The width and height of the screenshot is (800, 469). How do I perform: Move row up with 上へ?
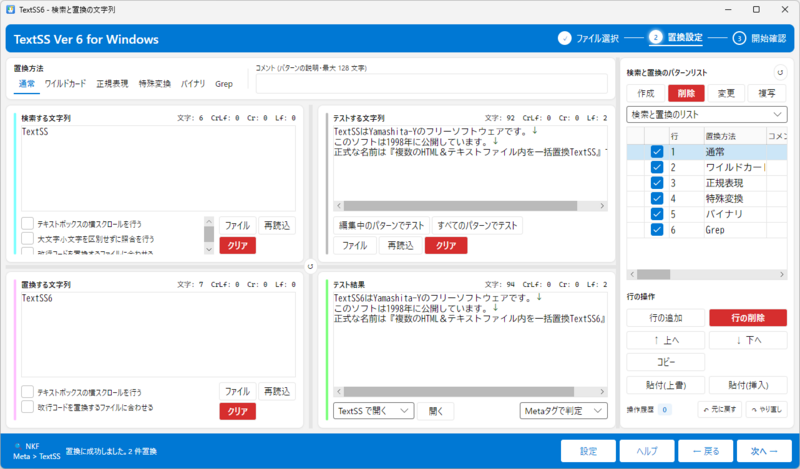pyautogui.click(x=666, y=340)
